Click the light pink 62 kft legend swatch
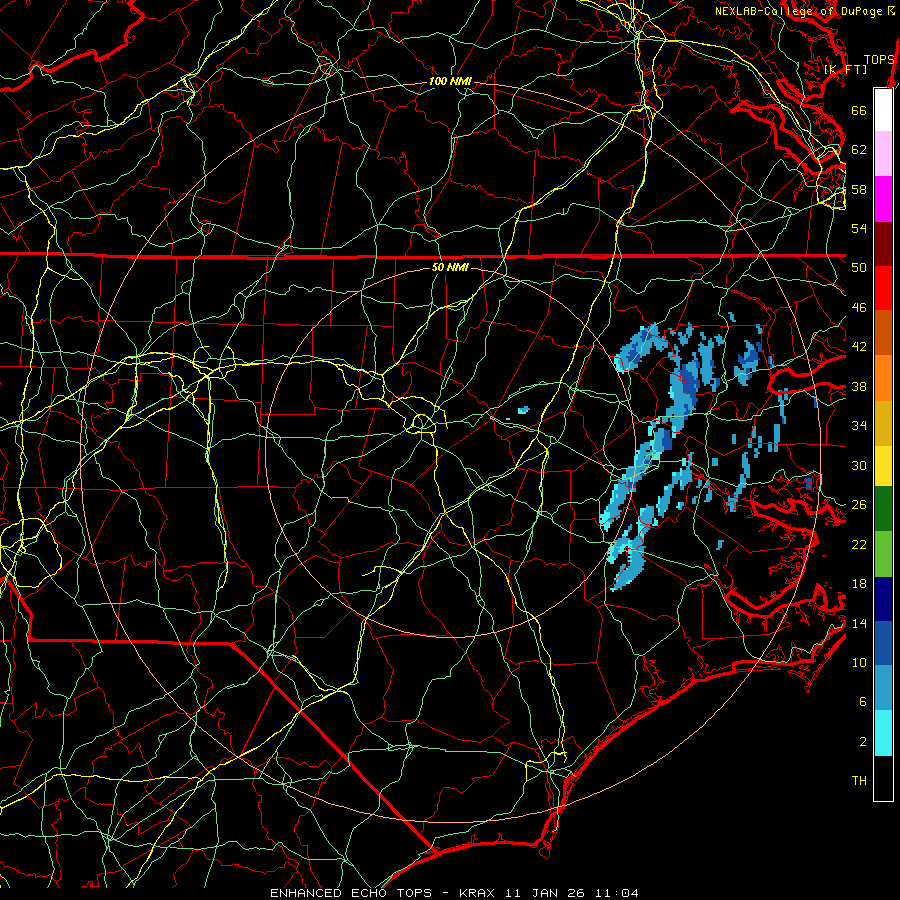The image size is (900, 900). click(883, 153)
